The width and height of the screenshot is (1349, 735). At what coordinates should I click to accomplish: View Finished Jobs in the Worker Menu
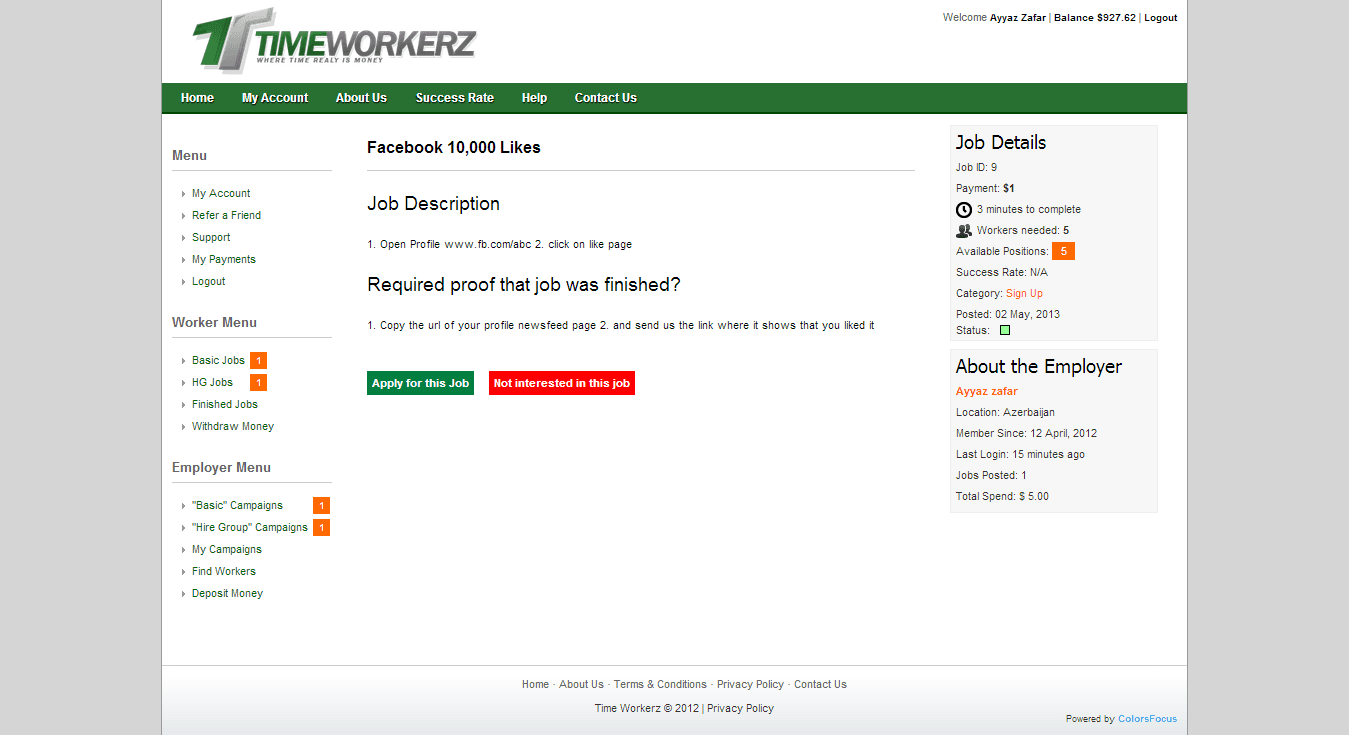click(225, 405)
